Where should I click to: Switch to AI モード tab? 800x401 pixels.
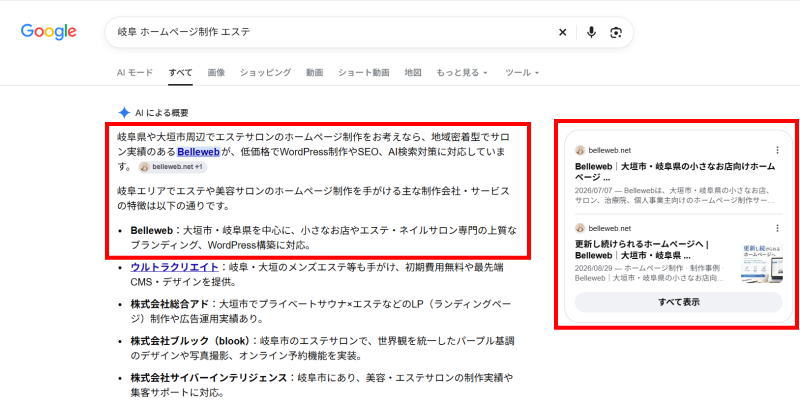click(x=135, y=72)
